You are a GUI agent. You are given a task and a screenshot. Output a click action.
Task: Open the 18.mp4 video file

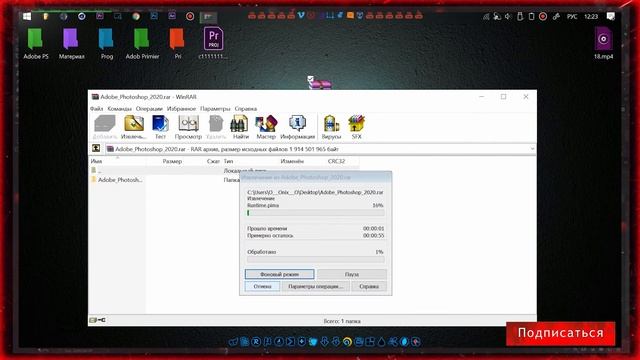click(x=603, y=44)
